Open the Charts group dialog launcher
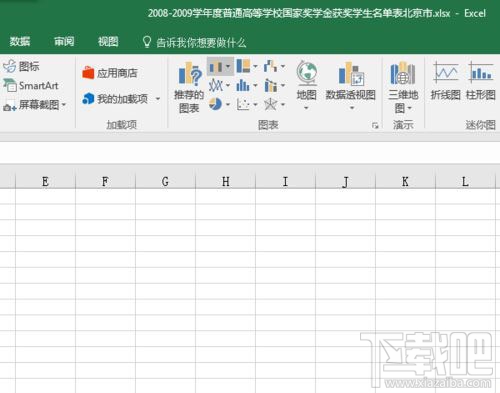This screenshot has height=393, width=500. [375, 125]
